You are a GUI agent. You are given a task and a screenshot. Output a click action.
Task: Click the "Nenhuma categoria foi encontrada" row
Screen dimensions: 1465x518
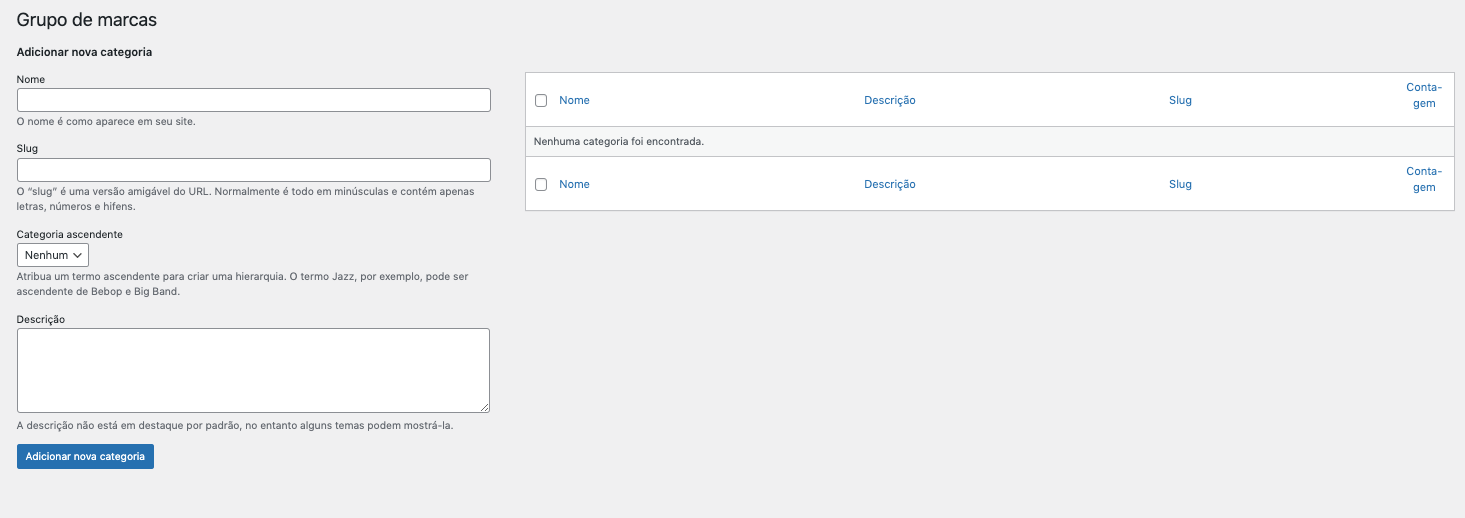point(619,141)
